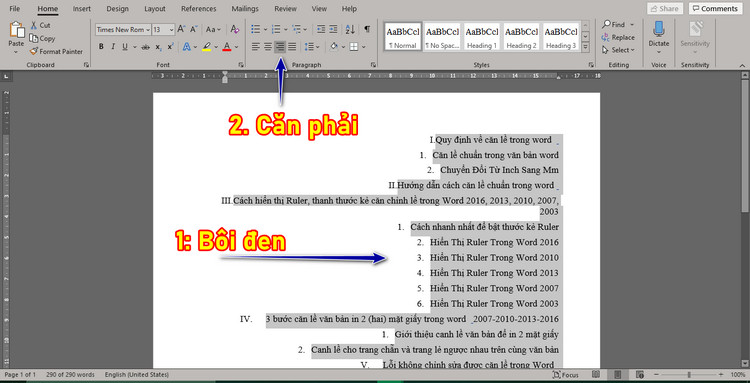This screenshot has width=750, height=383.
Task: Open the Layout ribbon tab
Action: (x=154, y=9)
